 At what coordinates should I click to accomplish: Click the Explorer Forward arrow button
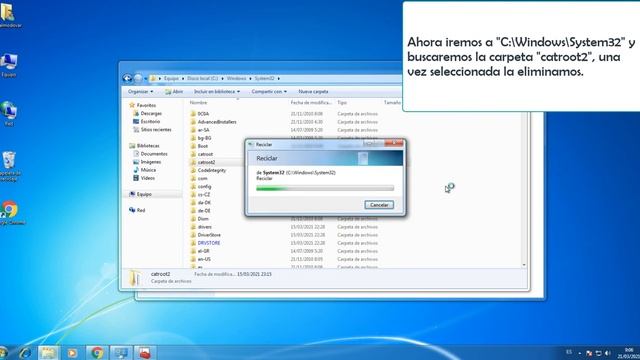(x=138, y=78)
